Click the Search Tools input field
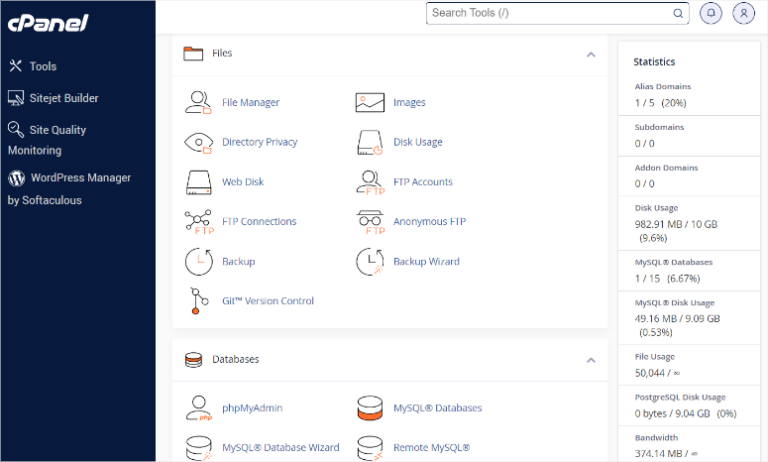 click(x=550, y=13)
